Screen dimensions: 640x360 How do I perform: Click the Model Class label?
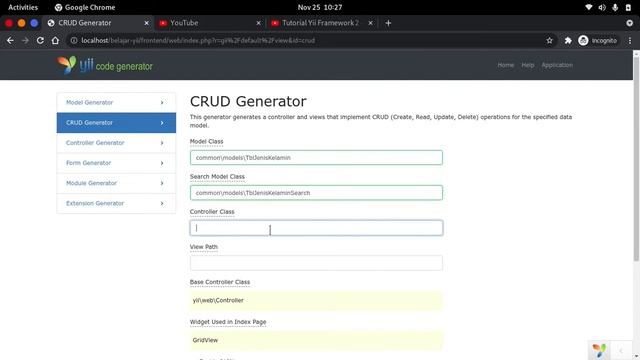click(207, 141)
